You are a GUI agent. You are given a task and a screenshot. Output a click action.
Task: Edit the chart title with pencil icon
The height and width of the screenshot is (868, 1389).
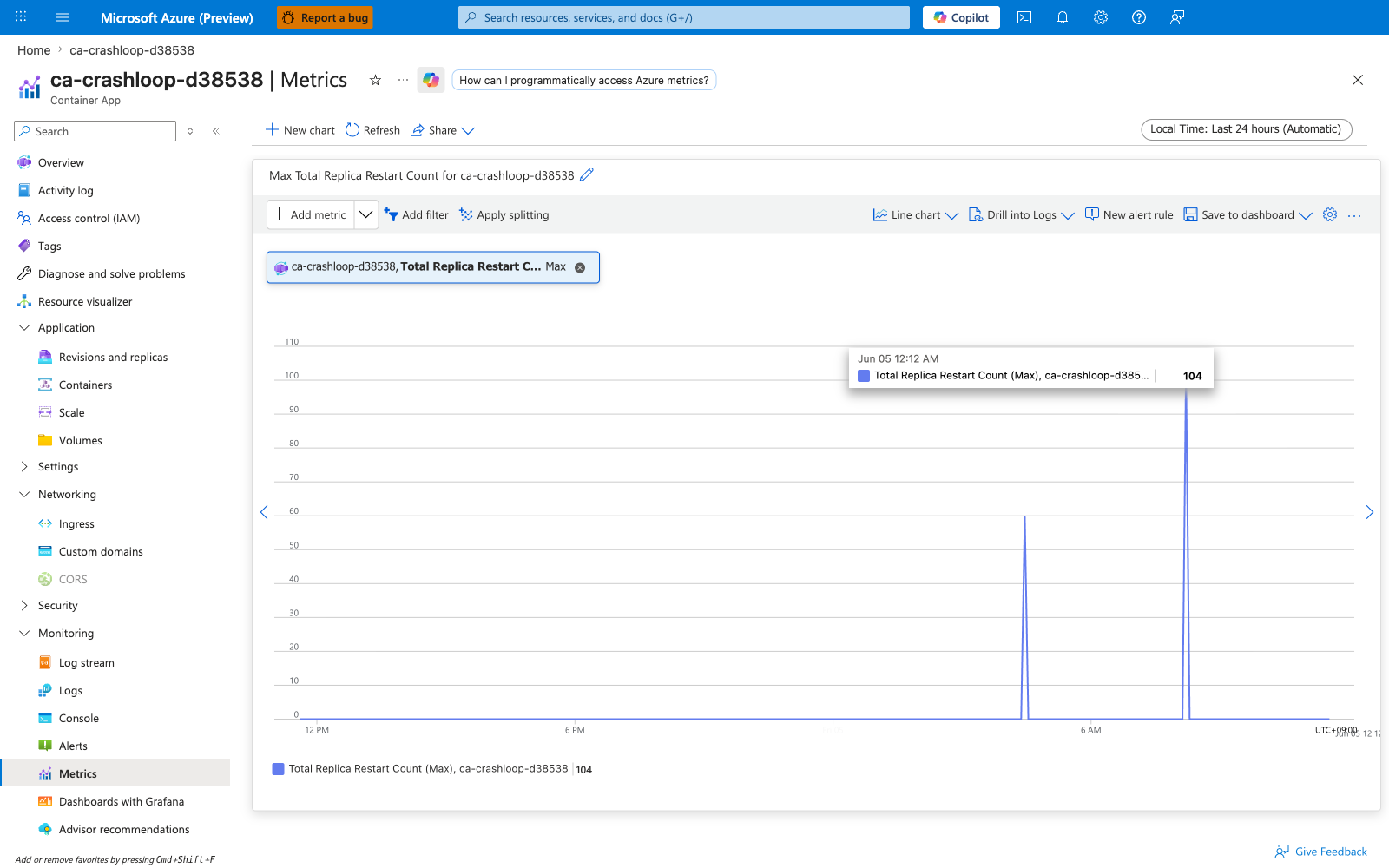(x=587, y=174)
